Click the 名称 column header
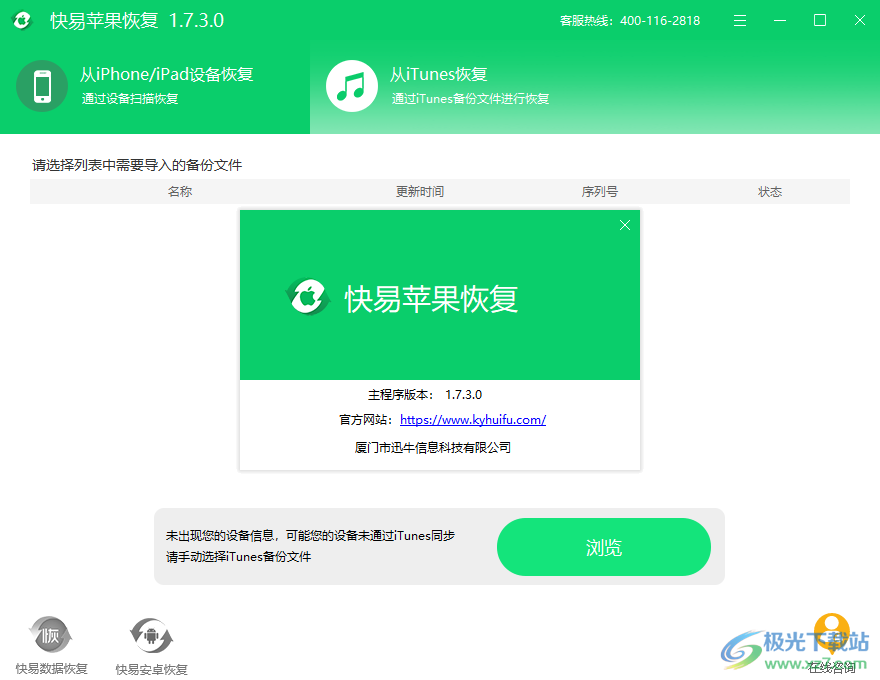 [180, 192]
